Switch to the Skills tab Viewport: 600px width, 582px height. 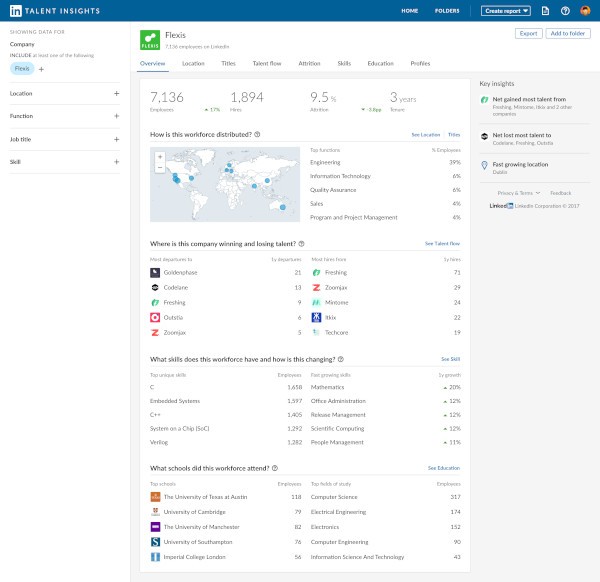[x=344, y=64]
